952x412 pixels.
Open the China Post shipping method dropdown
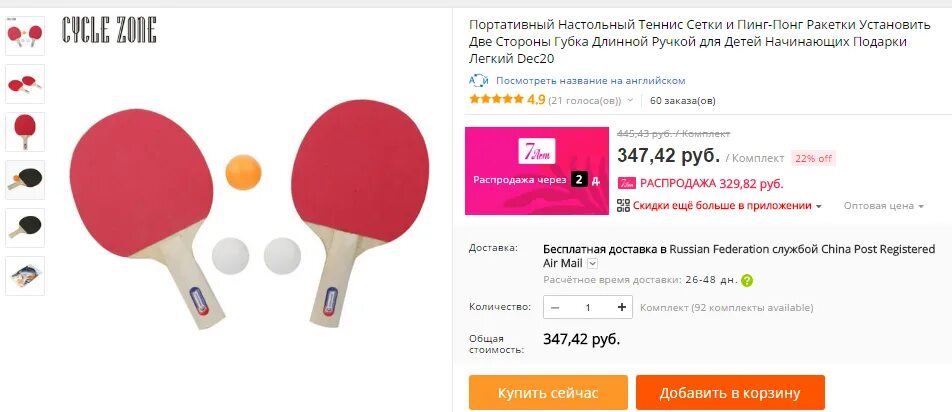[593, 263]
